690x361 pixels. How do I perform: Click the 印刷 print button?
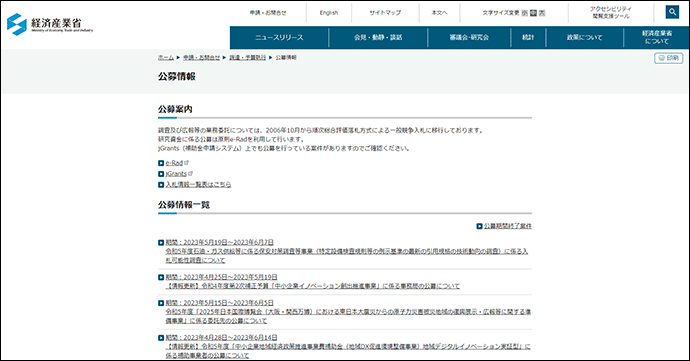668,58
